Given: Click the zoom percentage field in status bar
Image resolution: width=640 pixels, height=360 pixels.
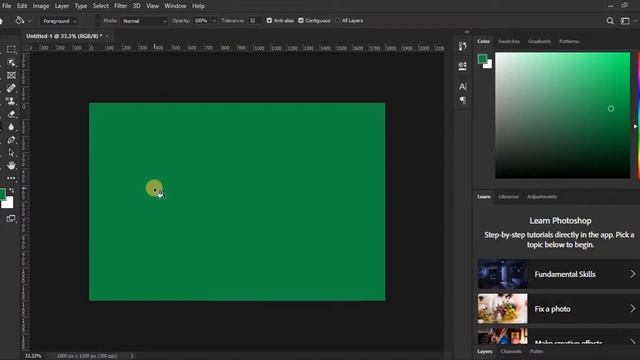Looking at the screenshot, I should 33,356.
